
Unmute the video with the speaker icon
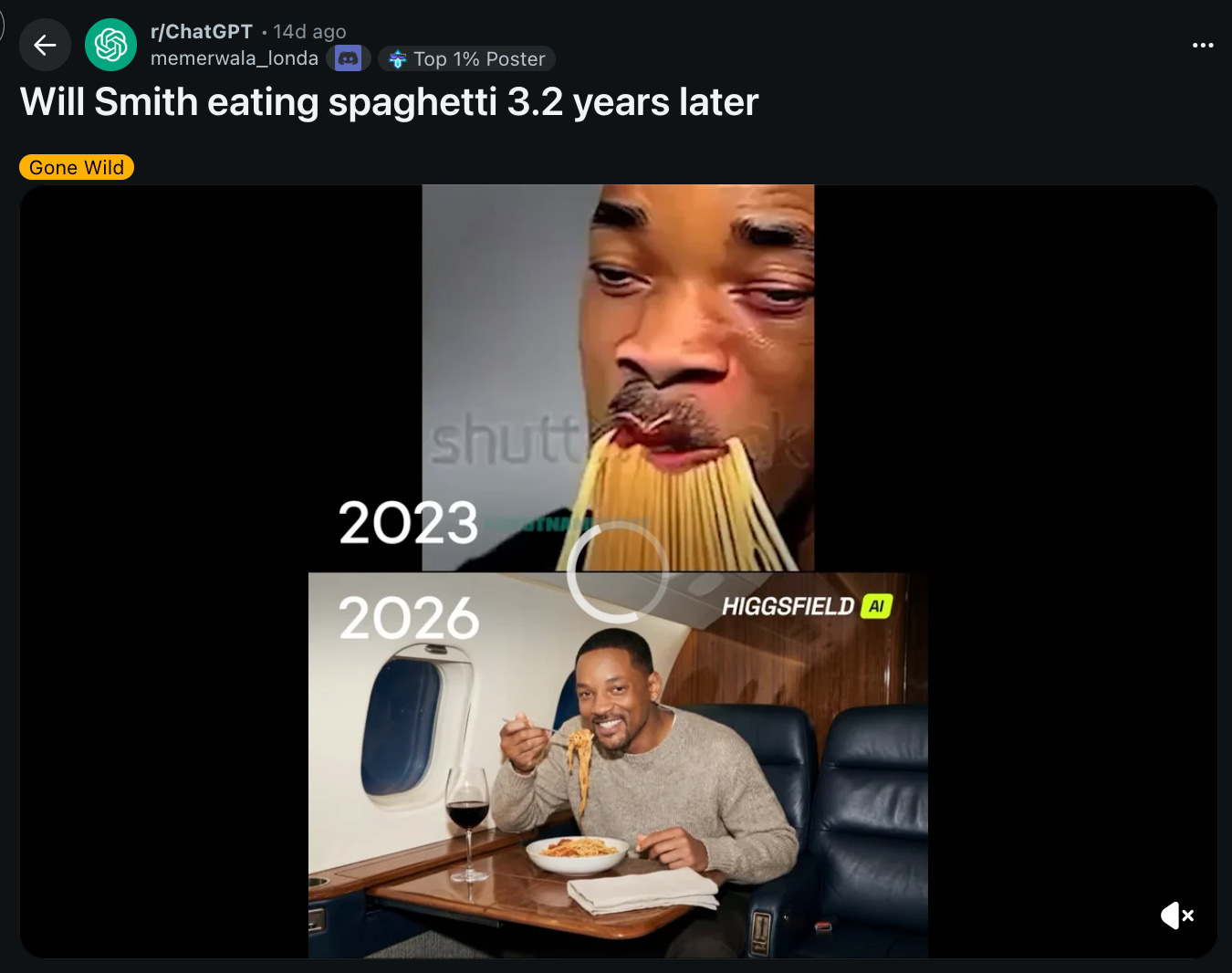(1177, 915)
